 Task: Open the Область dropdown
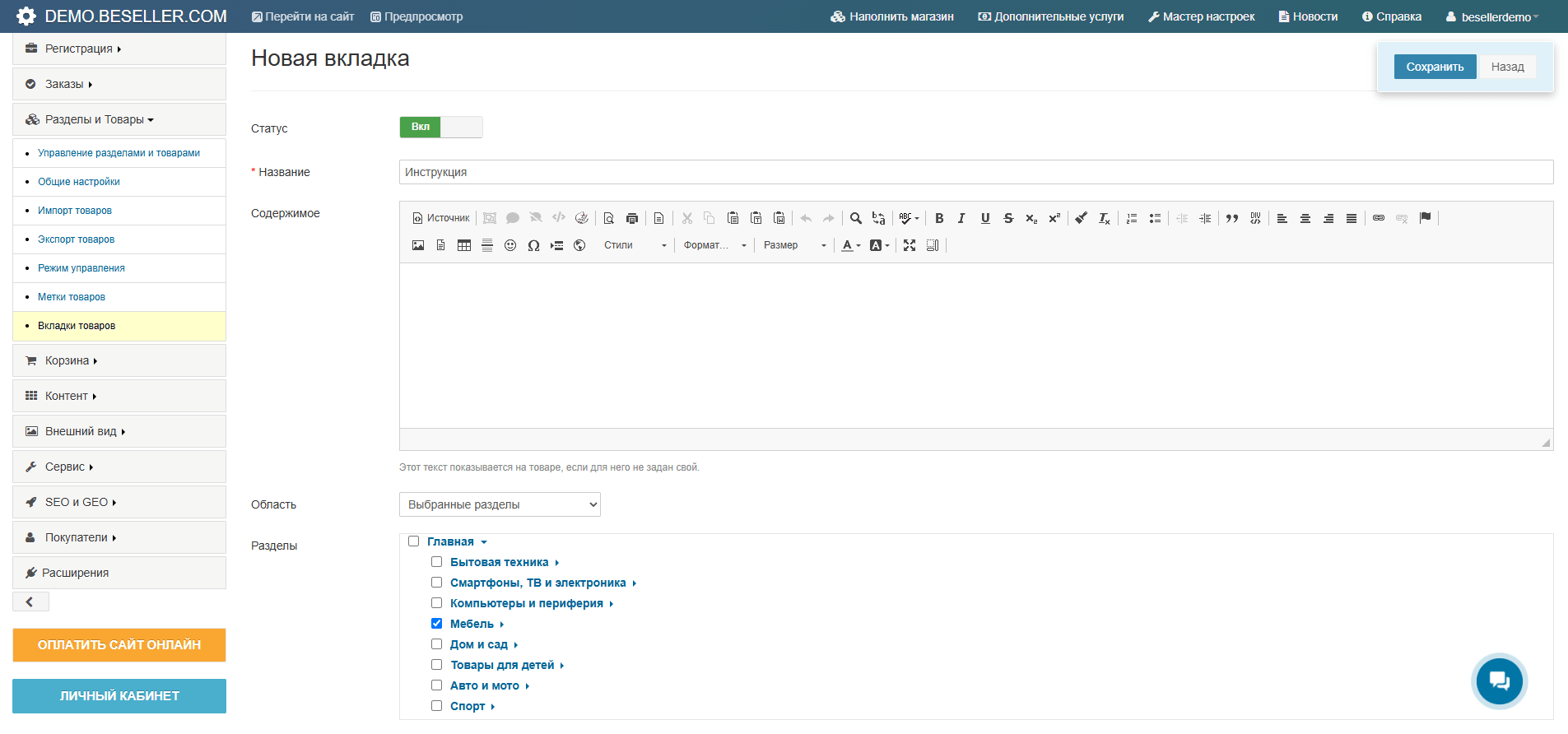500,504
